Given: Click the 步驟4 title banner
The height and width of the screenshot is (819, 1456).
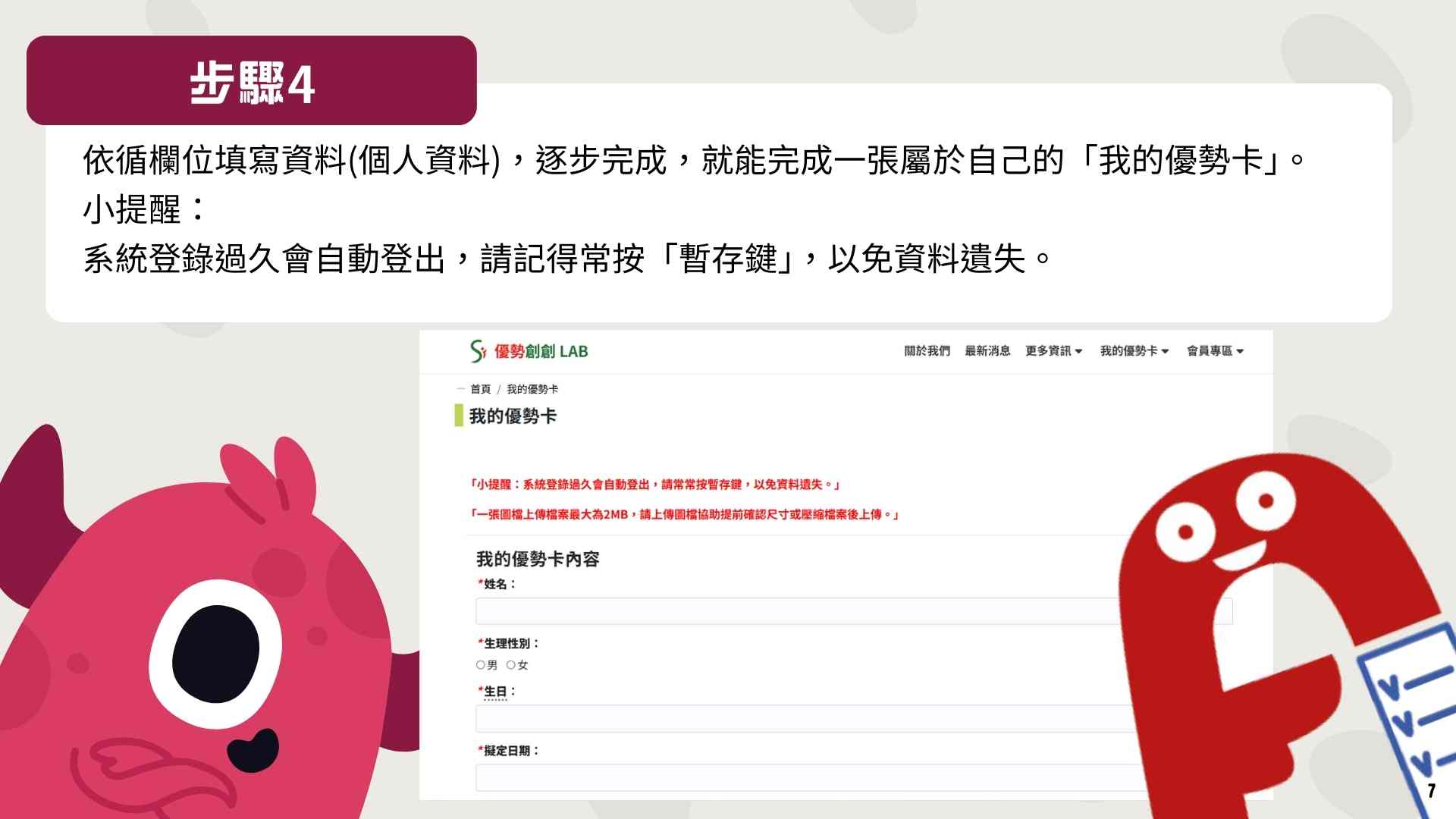Looking at the screenshot, I should (251, 81).
